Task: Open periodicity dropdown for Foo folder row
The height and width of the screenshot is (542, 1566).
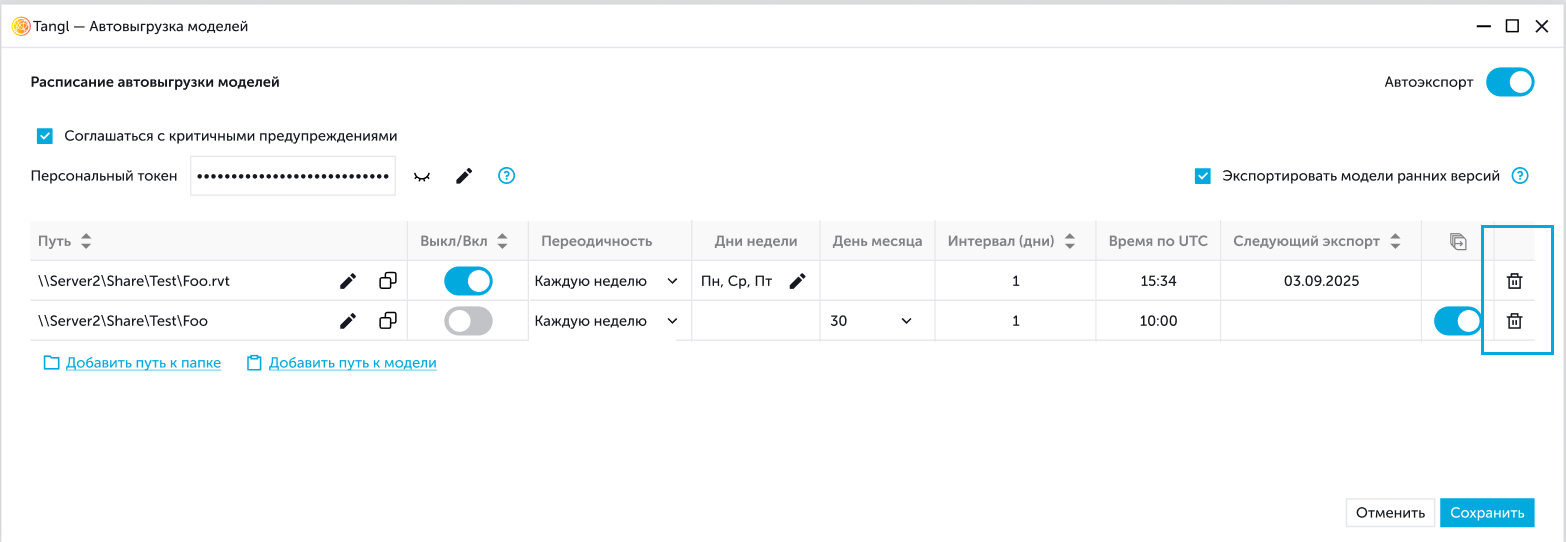Action: click(x=606, y=321)
